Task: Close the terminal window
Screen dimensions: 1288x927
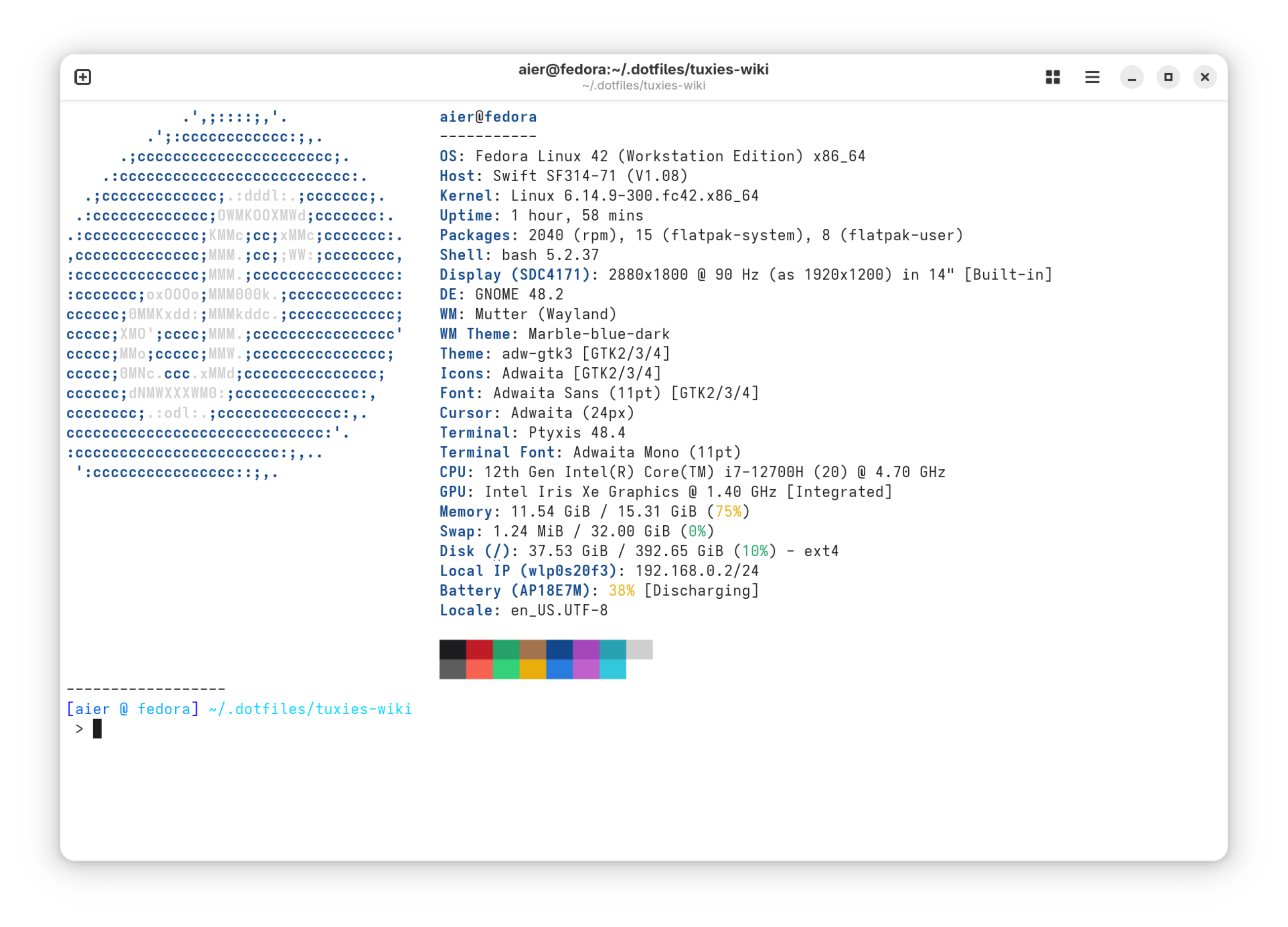Action: pyautogui.click(x=1205, y=77)
